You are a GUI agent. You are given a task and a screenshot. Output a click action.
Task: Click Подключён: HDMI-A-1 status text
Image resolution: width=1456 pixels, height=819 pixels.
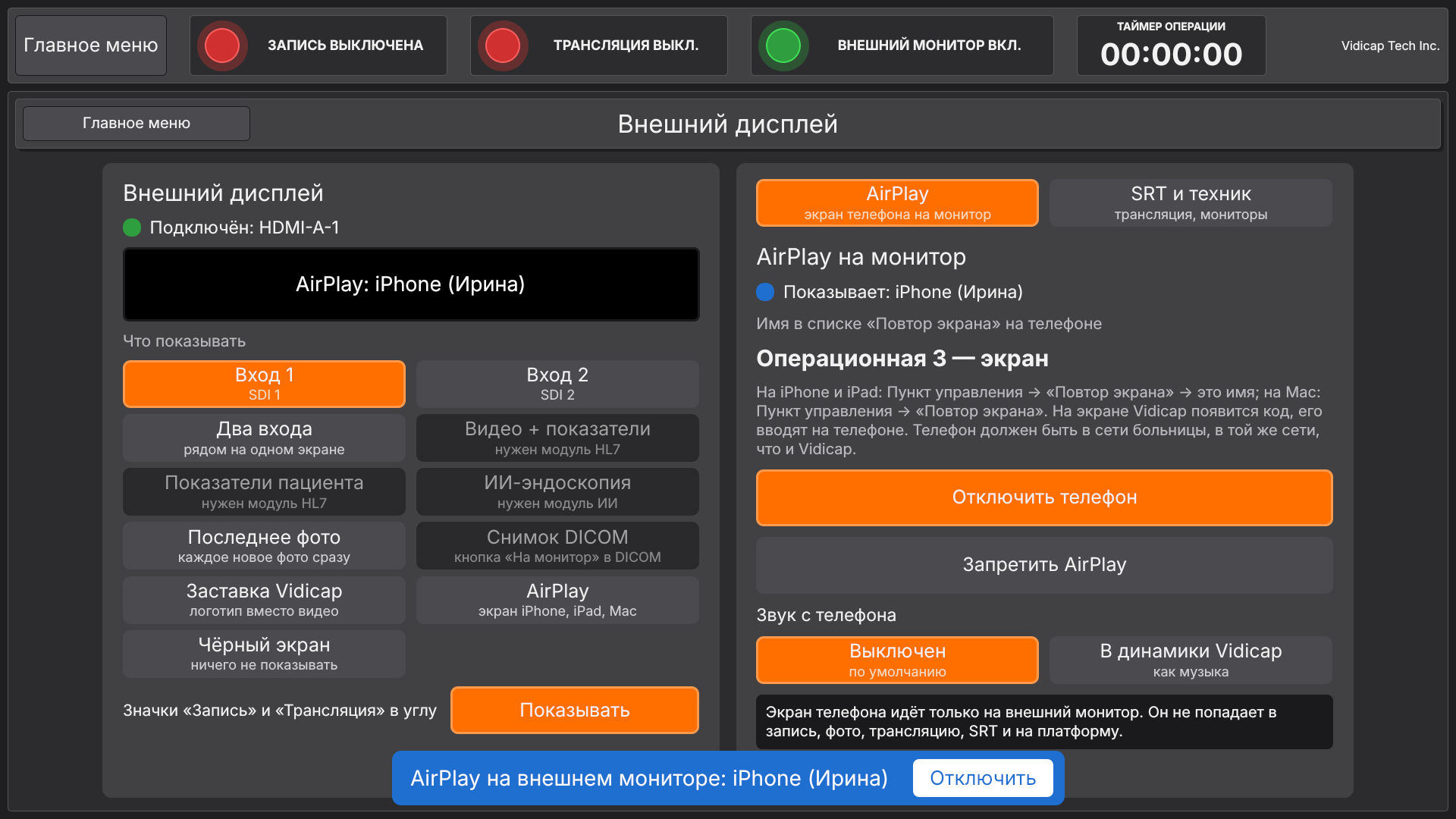coord(244,227)
